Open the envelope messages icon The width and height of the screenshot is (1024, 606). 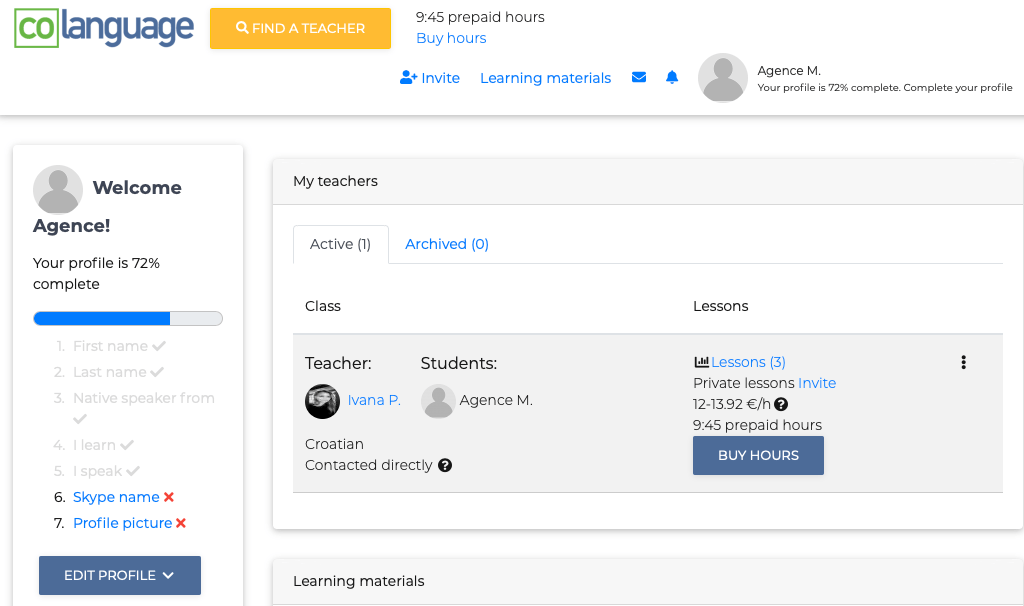tap(639, 78)
